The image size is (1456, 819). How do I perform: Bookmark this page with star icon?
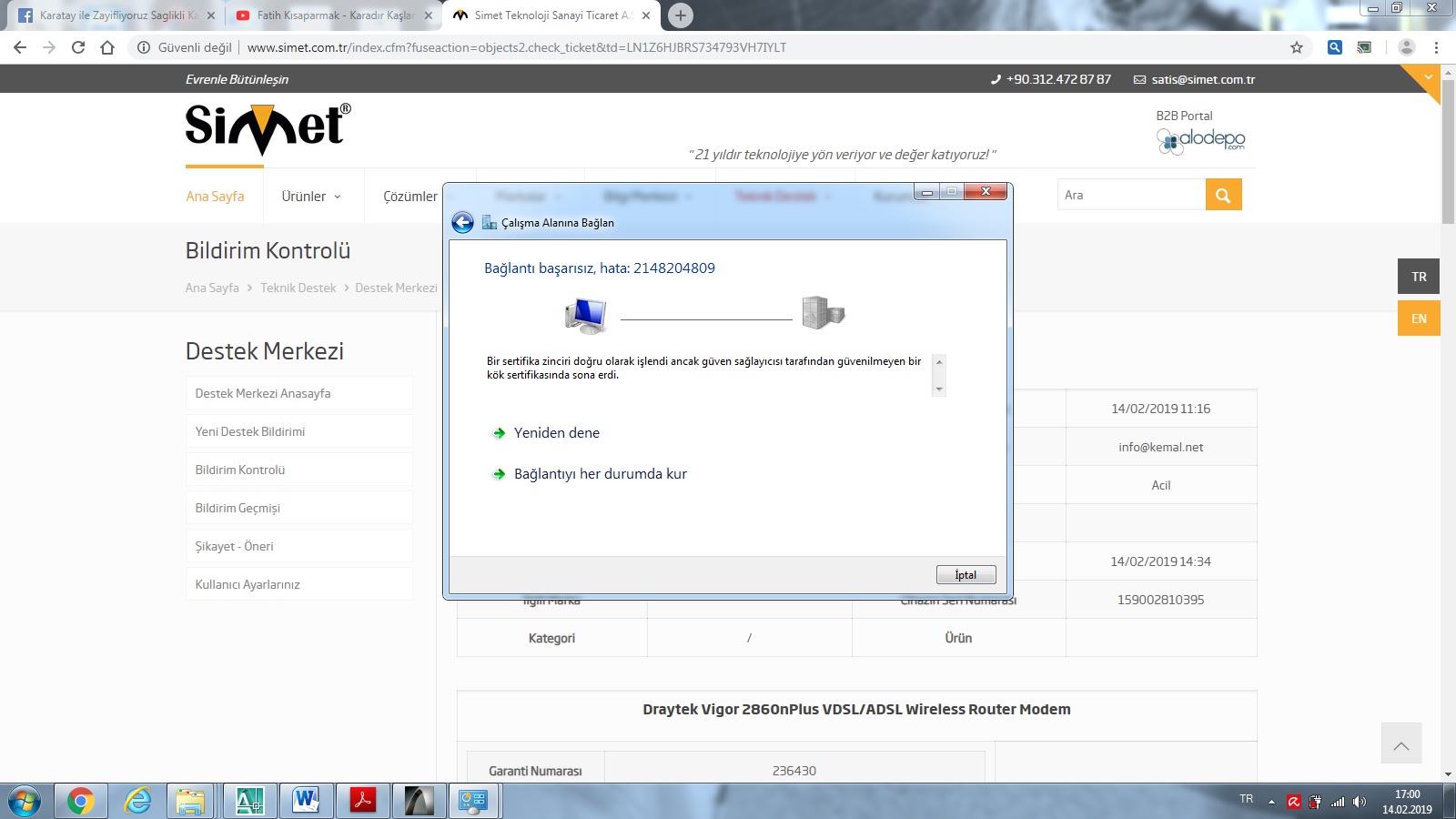(x=1297, y=47)
